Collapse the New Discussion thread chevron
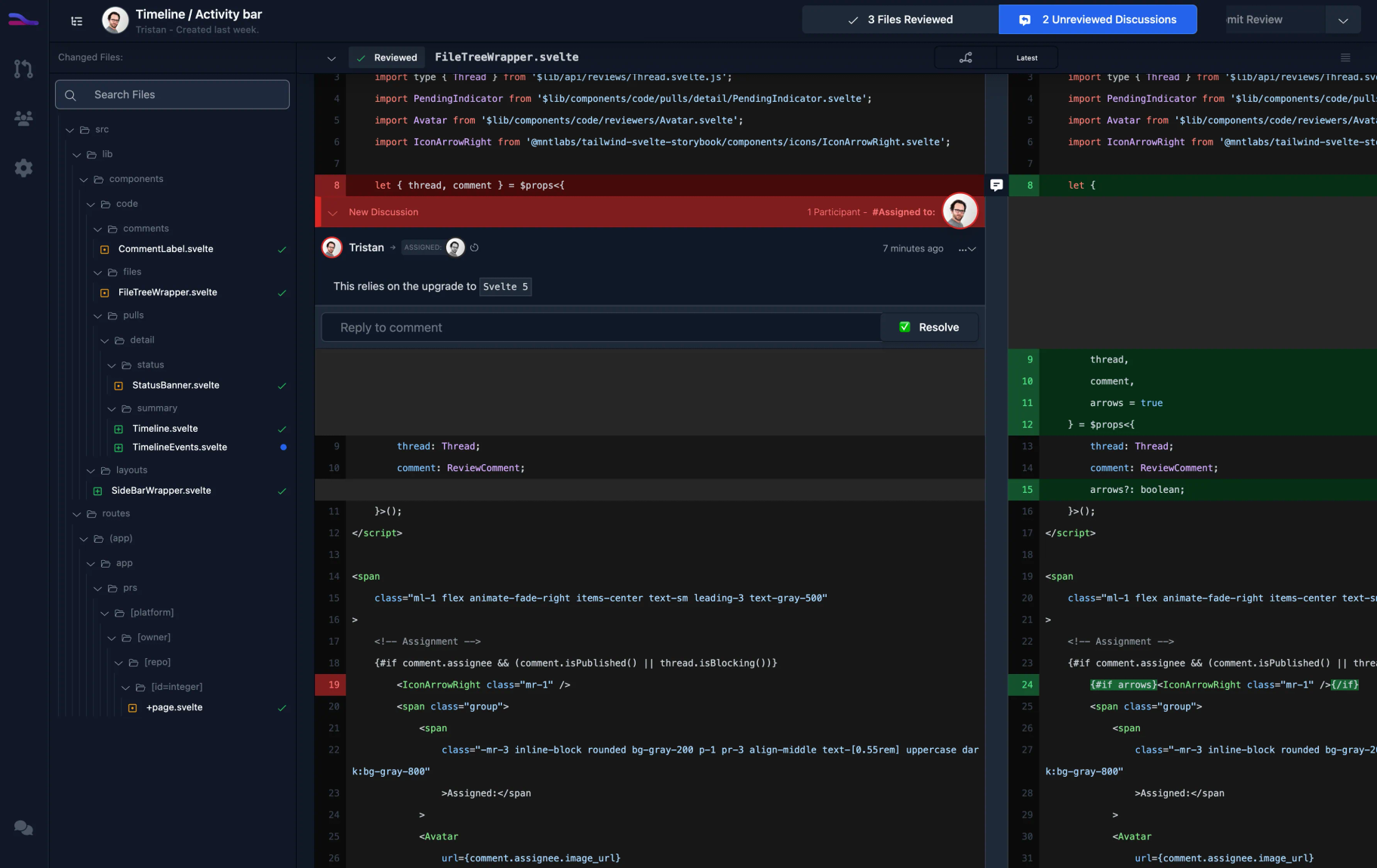1377x868 pixels. 333,212
